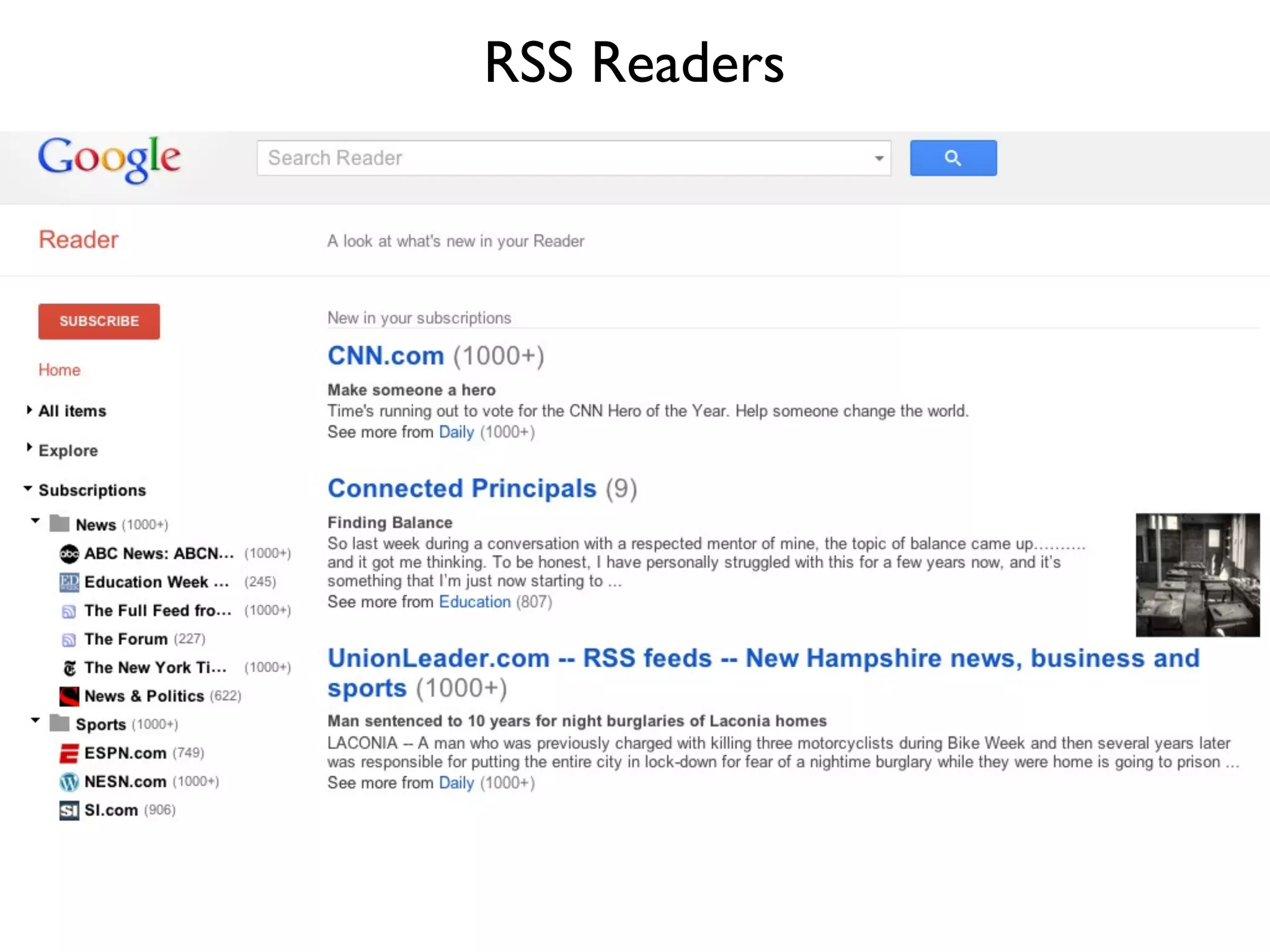Screen dimensions: 1270x952
Task: Click the red SUBSCRIBE button
Action: point(99,321)
